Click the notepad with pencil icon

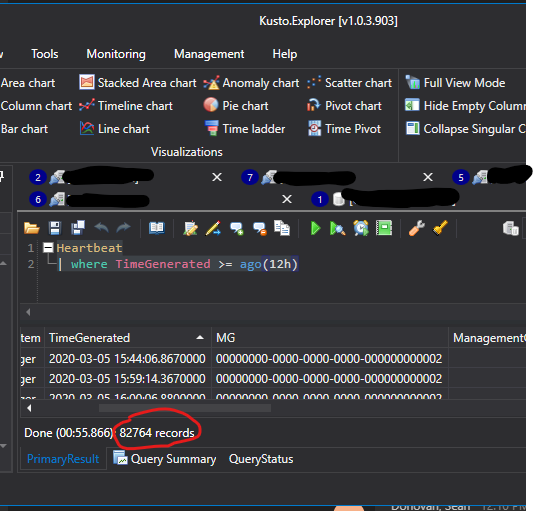[190, 228]
